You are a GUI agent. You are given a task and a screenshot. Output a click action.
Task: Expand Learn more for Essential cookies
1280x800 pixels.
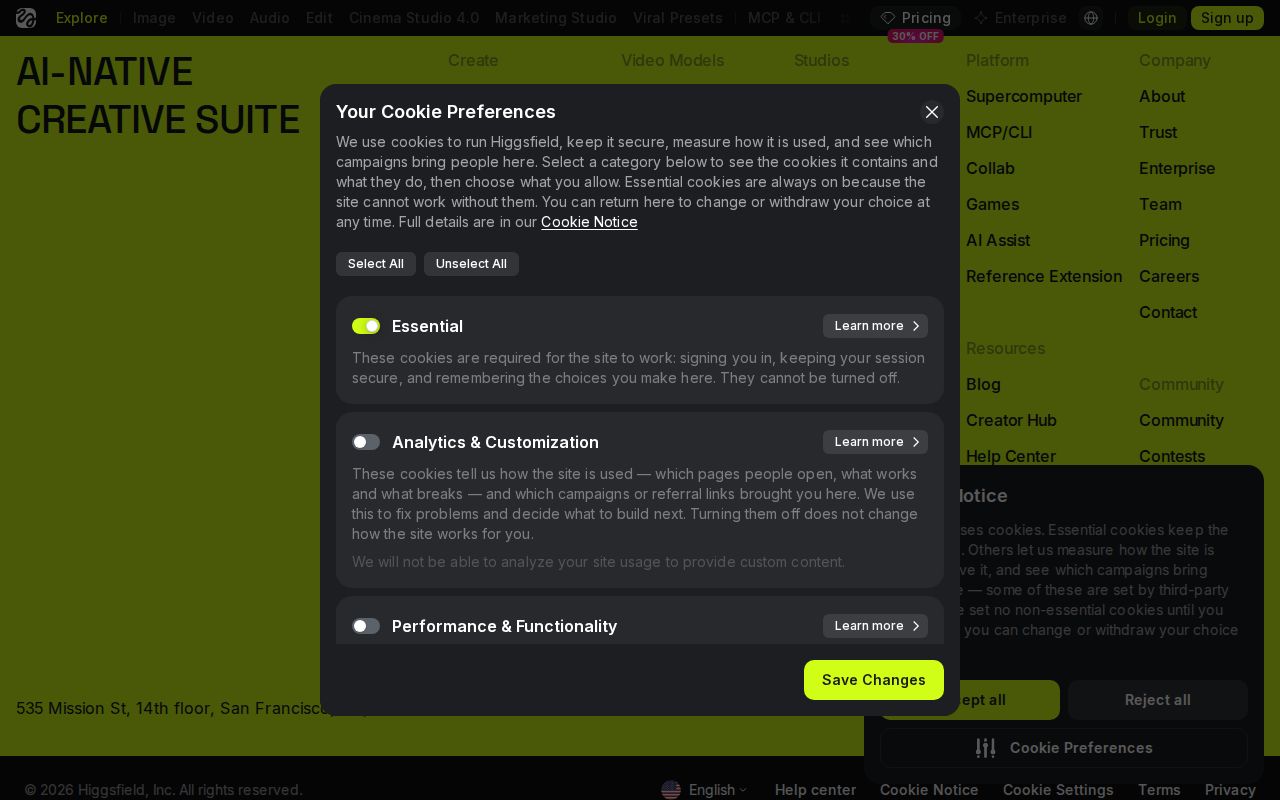(x=875, y=326)
